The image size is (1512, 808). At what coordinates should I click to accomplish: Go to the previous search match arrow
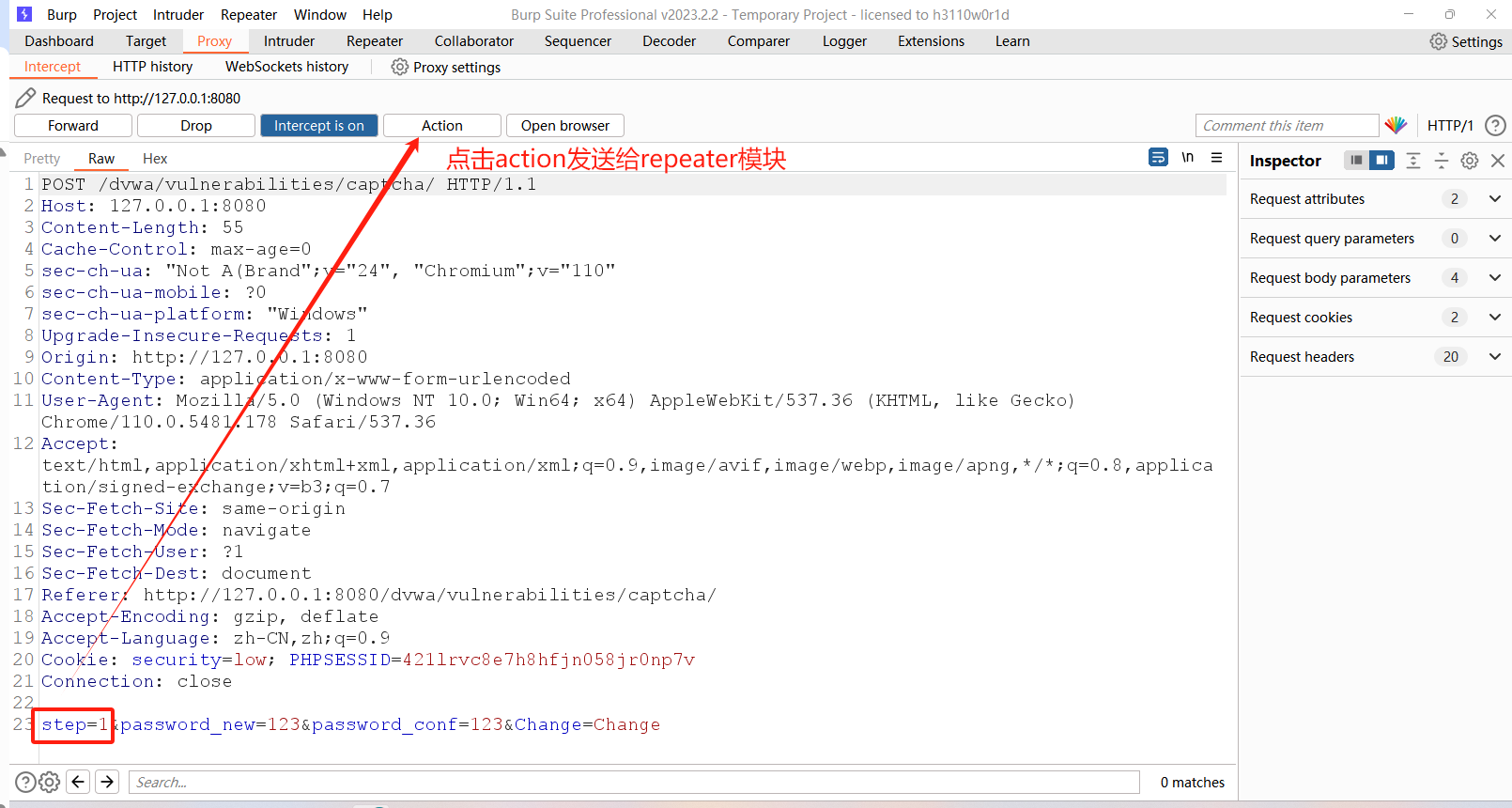(79, 782)
